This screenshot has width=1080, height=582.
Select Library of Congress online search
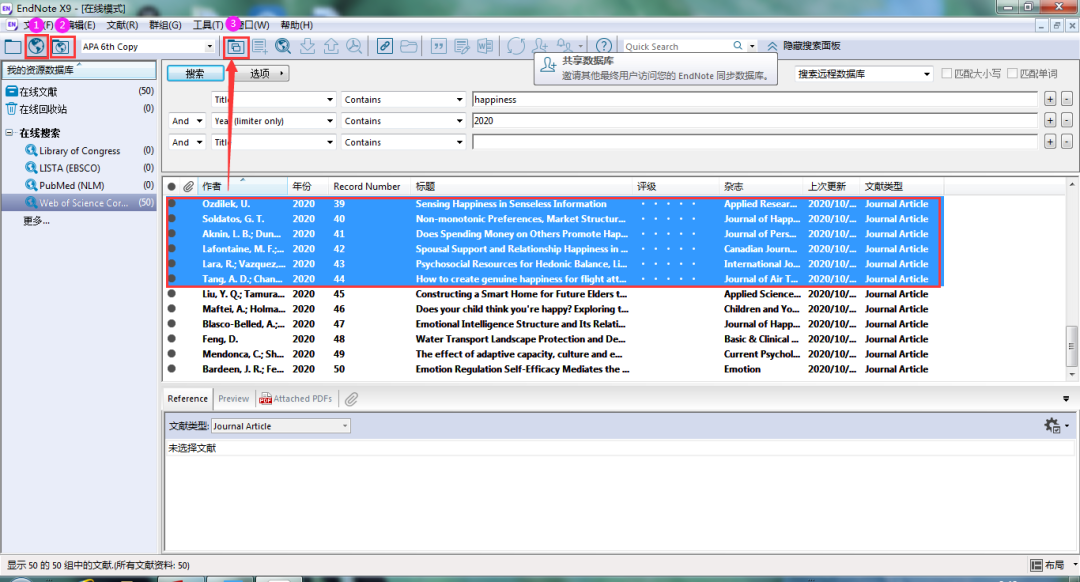tap(79, 151)
